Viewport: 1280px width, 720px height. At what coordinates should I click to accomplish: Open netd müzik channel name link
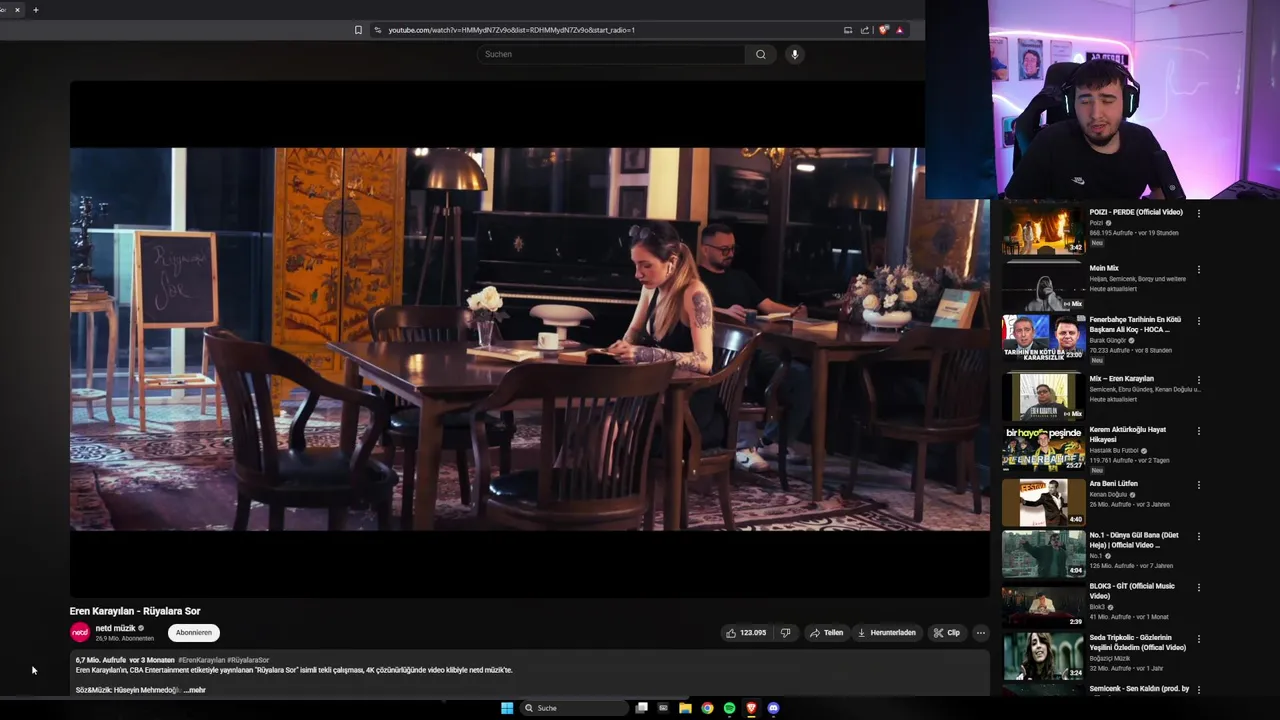pos(115,628)
